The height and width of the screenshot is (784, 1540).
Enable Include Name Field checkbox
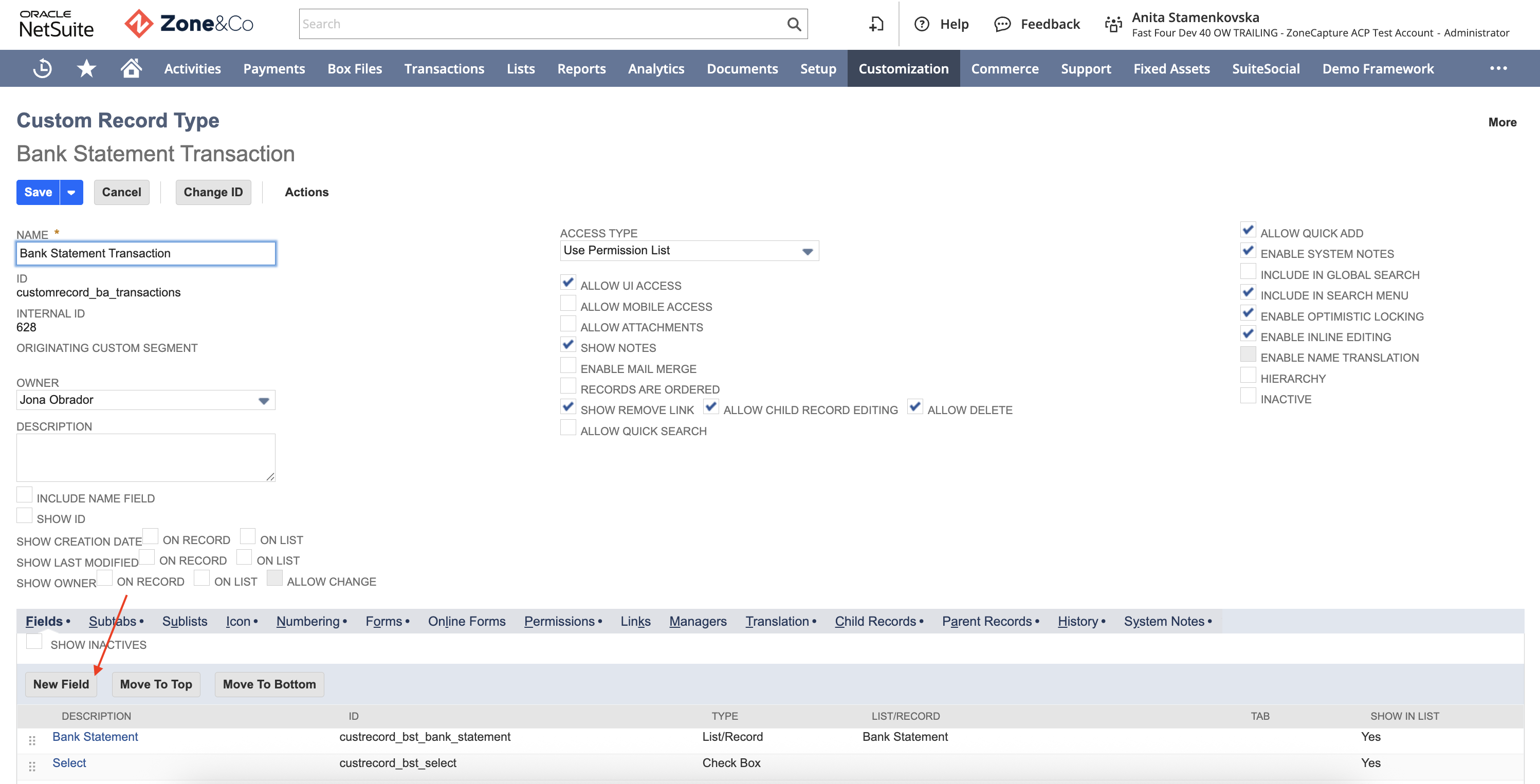25,495
